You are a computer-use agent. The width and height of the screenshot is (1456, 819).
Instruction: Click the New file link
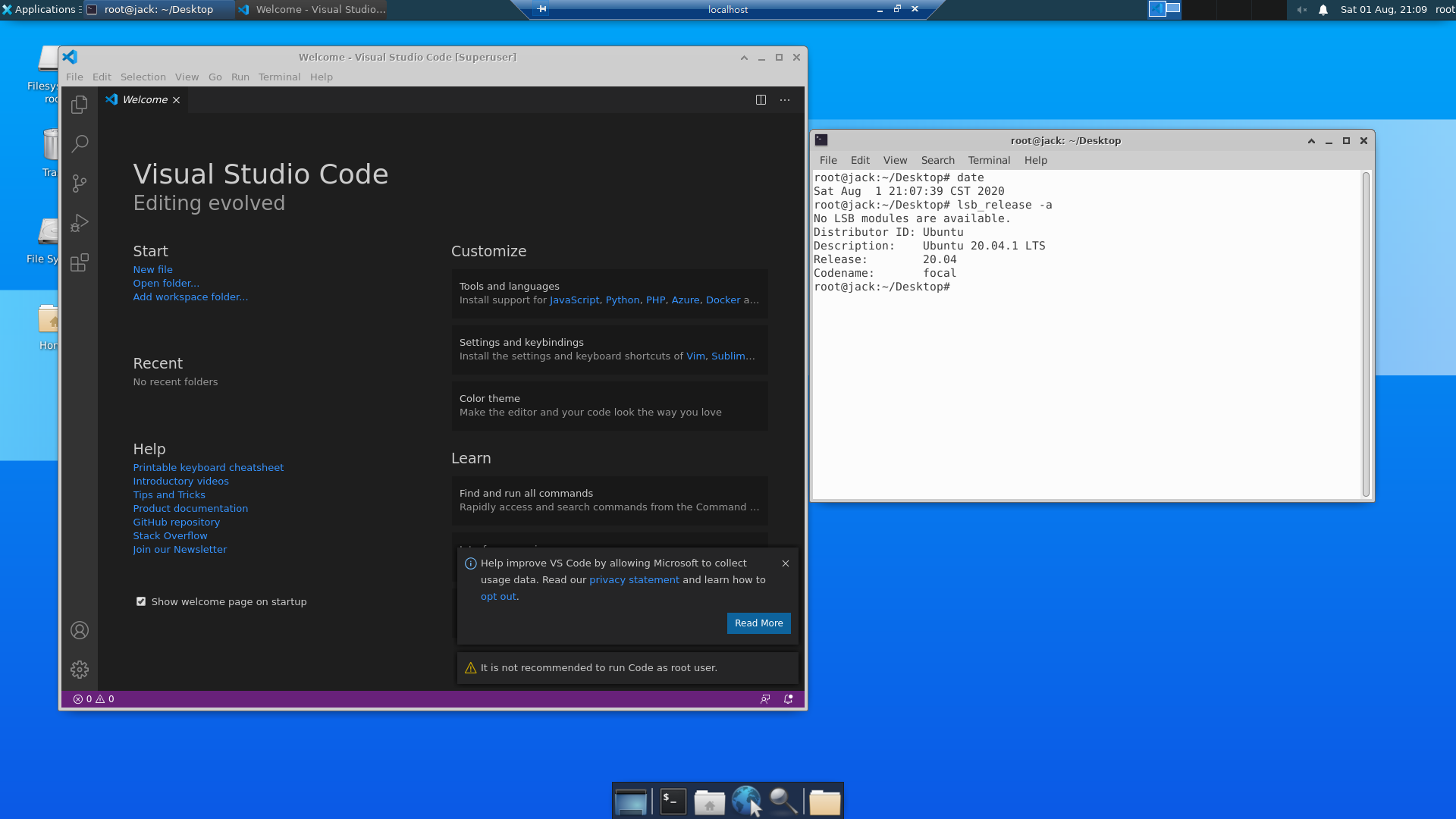153,270
